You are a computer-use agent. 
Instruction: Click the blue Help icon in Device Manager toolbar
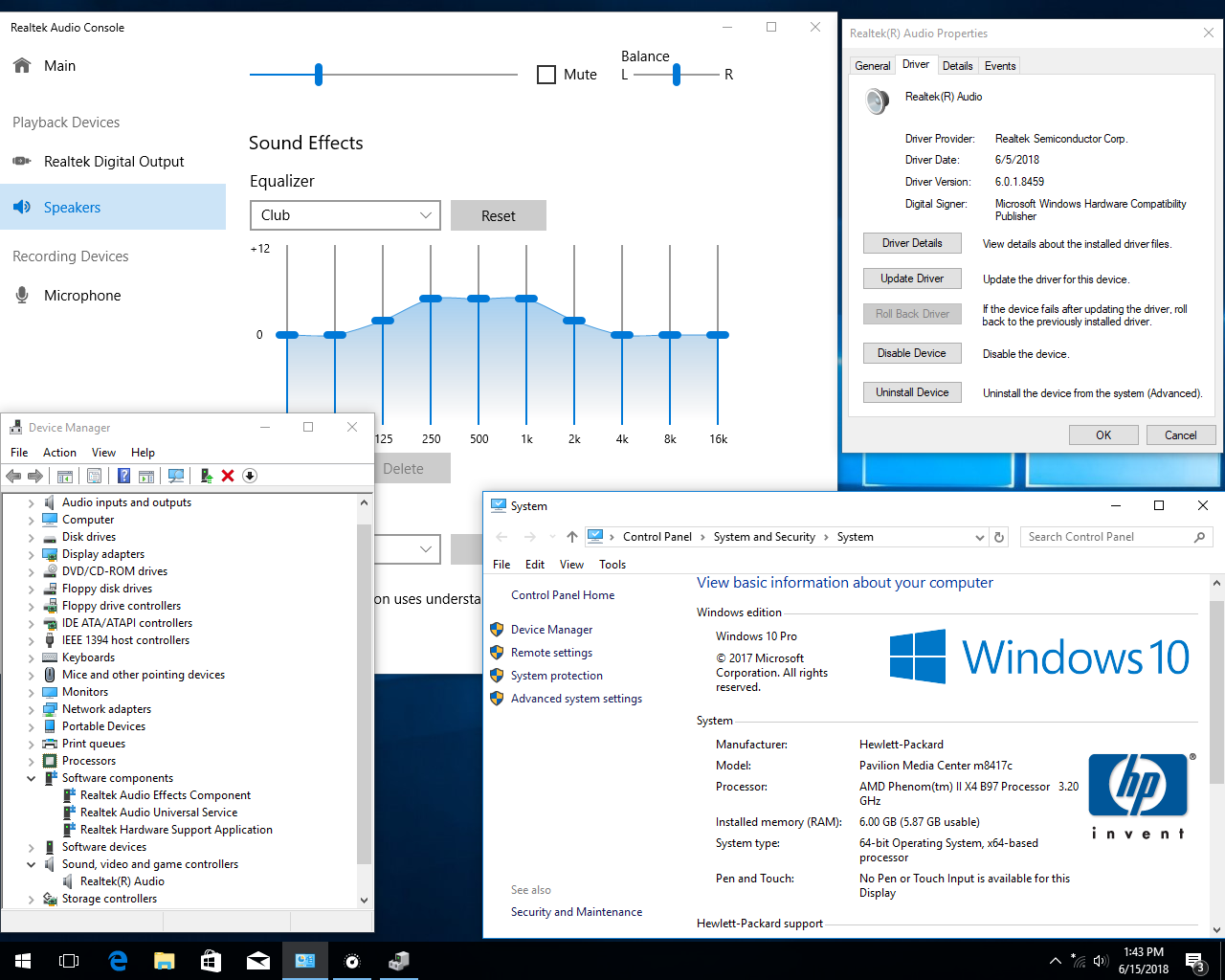coord(123,476)
